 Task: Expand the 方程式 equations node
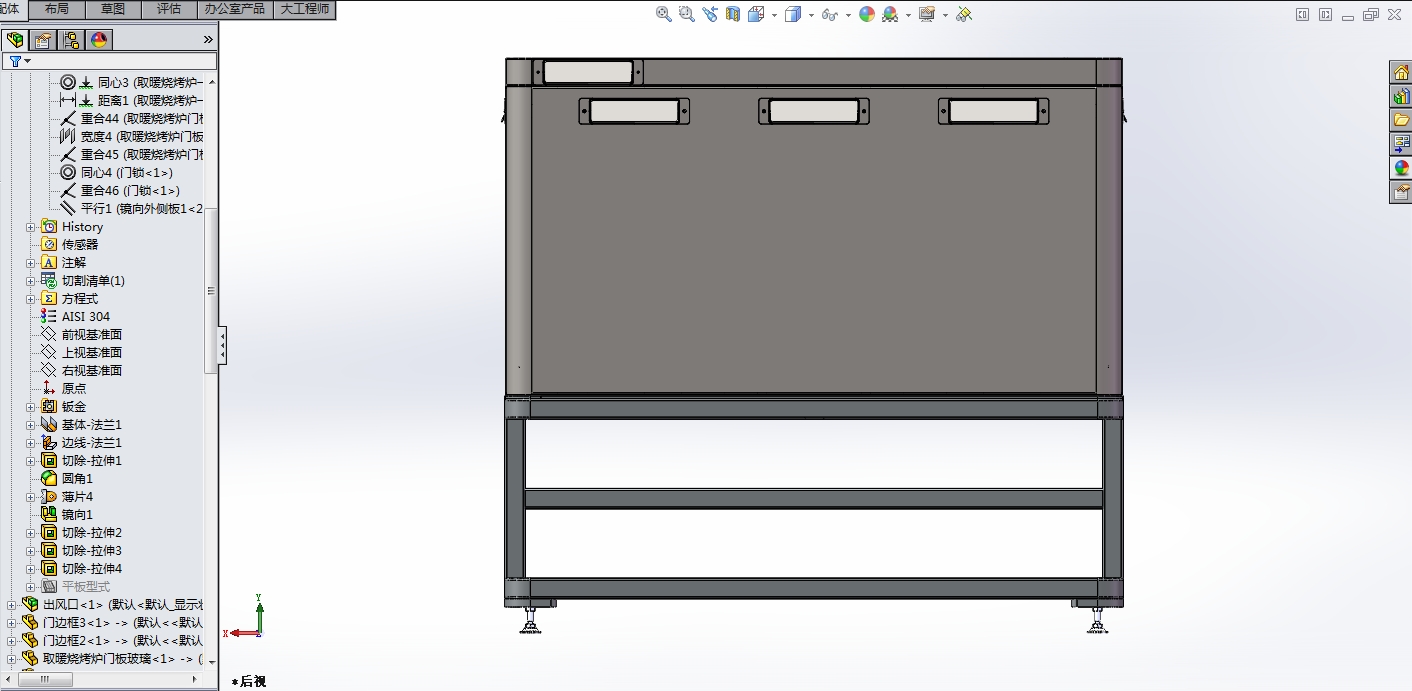pos(30,299)
